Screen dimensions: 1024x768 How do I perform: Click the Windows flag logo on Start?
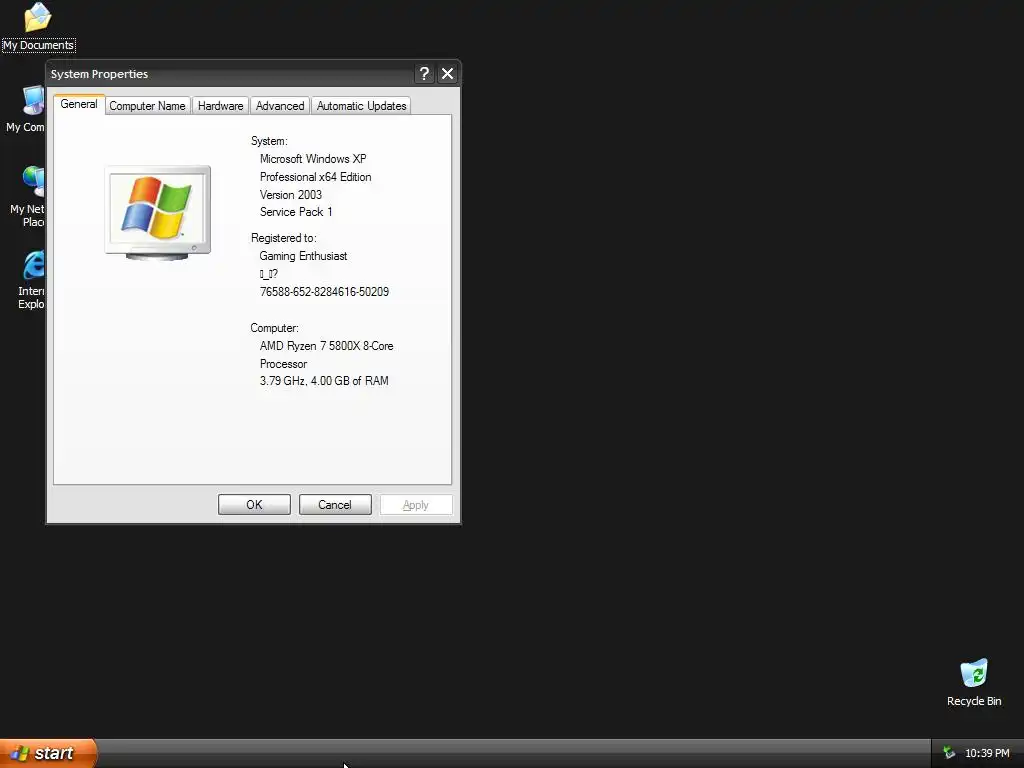[20, 753]
